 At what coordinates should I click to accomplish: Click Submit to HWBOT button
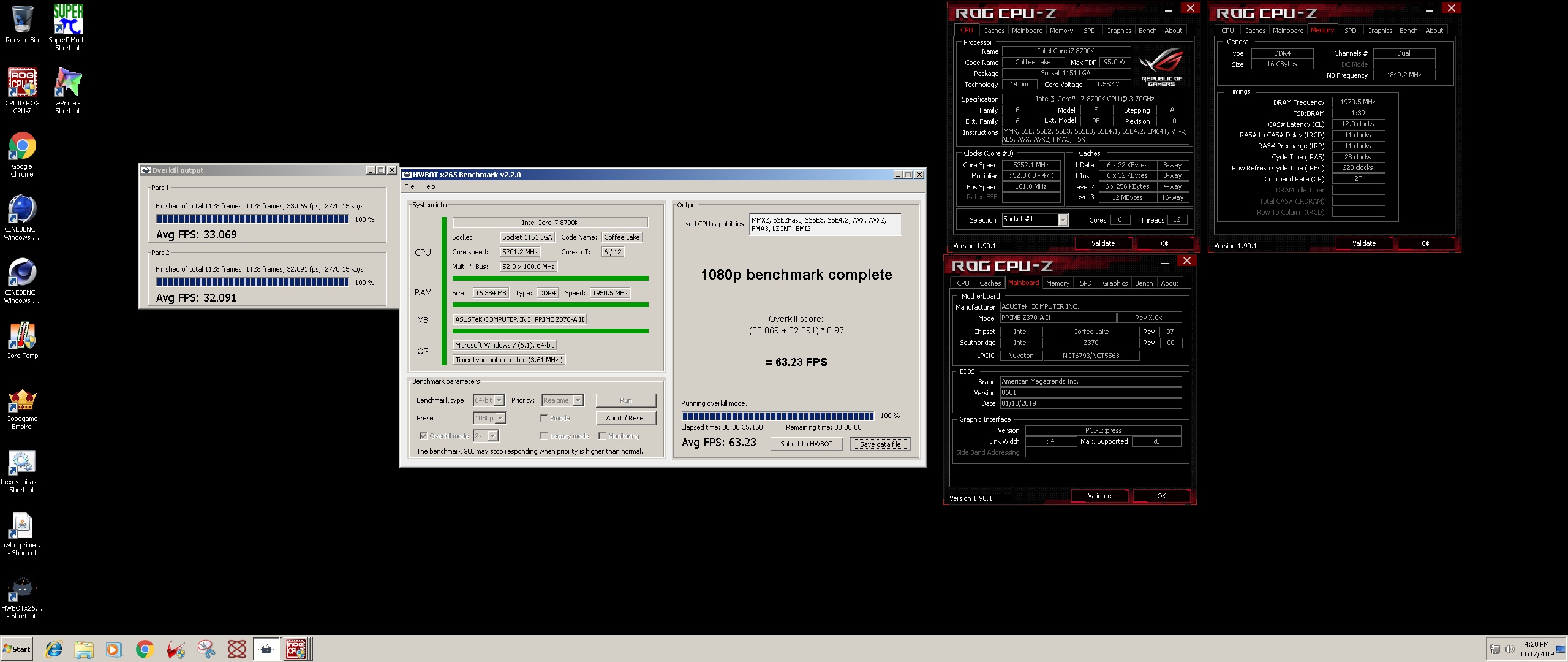click(x=806, y=444)
